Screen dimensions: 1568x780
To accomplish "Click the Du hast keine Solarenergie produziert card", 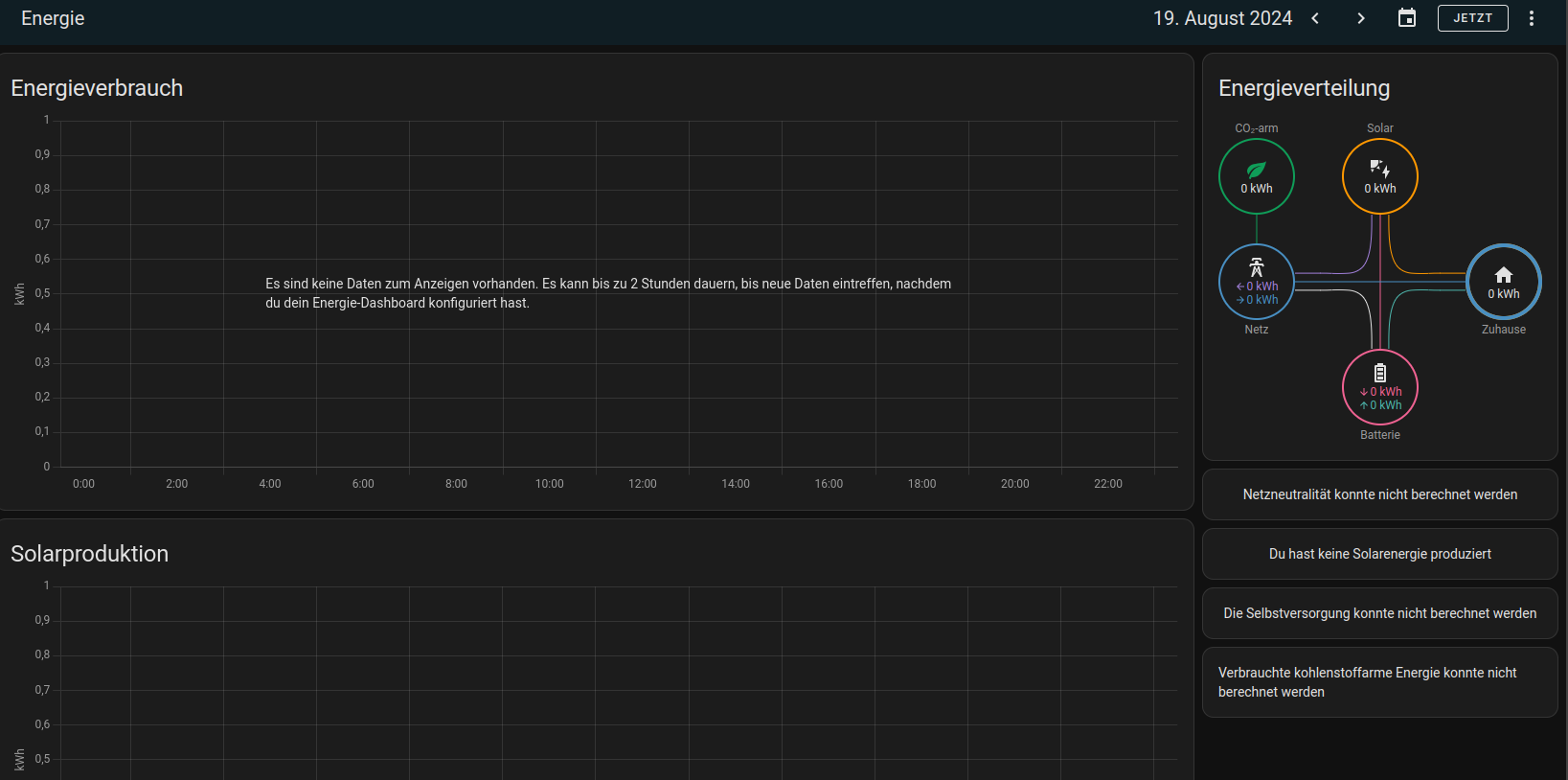I will [x=1380, y=554].
